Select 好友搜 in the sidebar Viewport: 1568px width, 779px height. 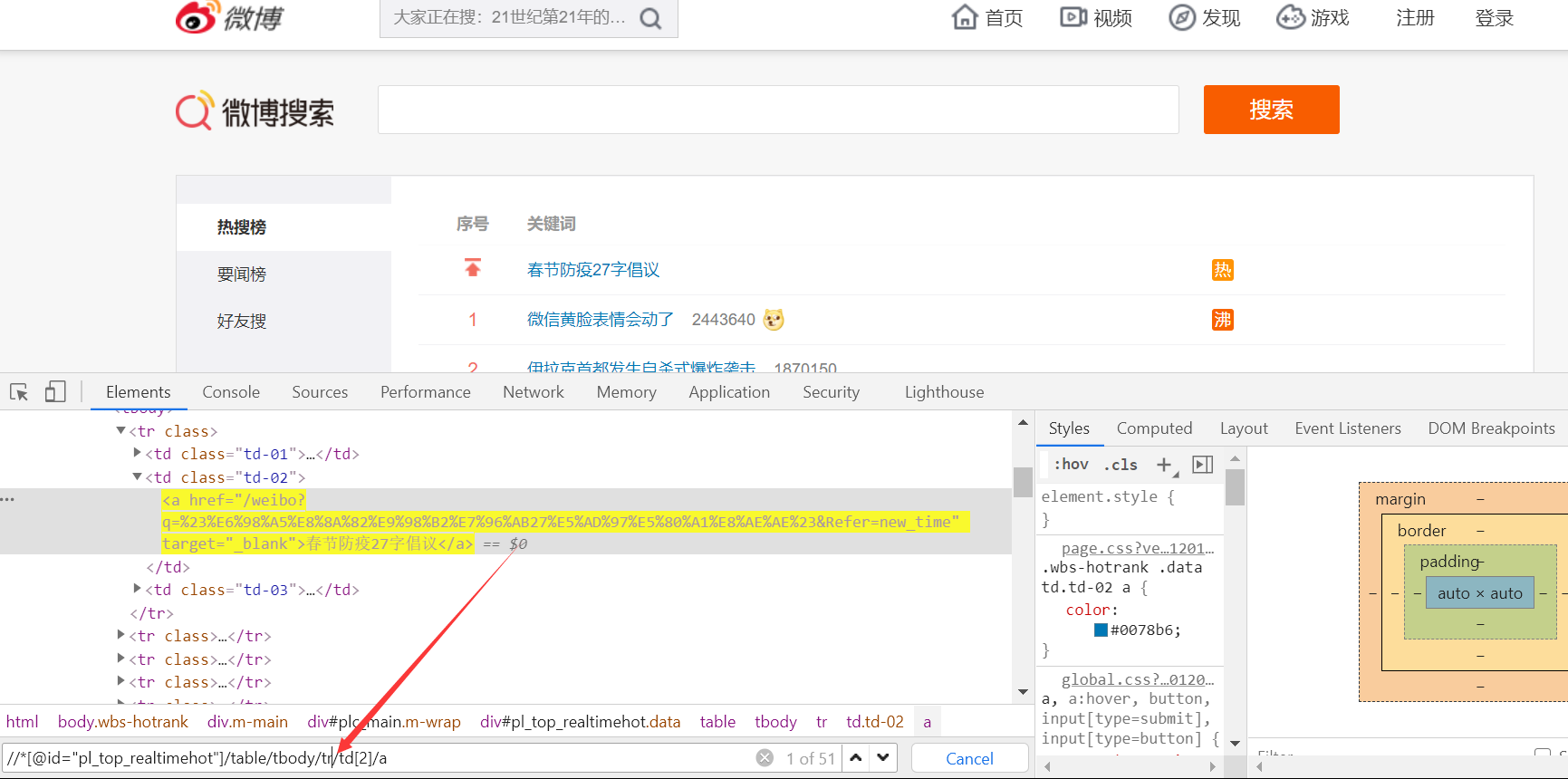coord(242,322)
